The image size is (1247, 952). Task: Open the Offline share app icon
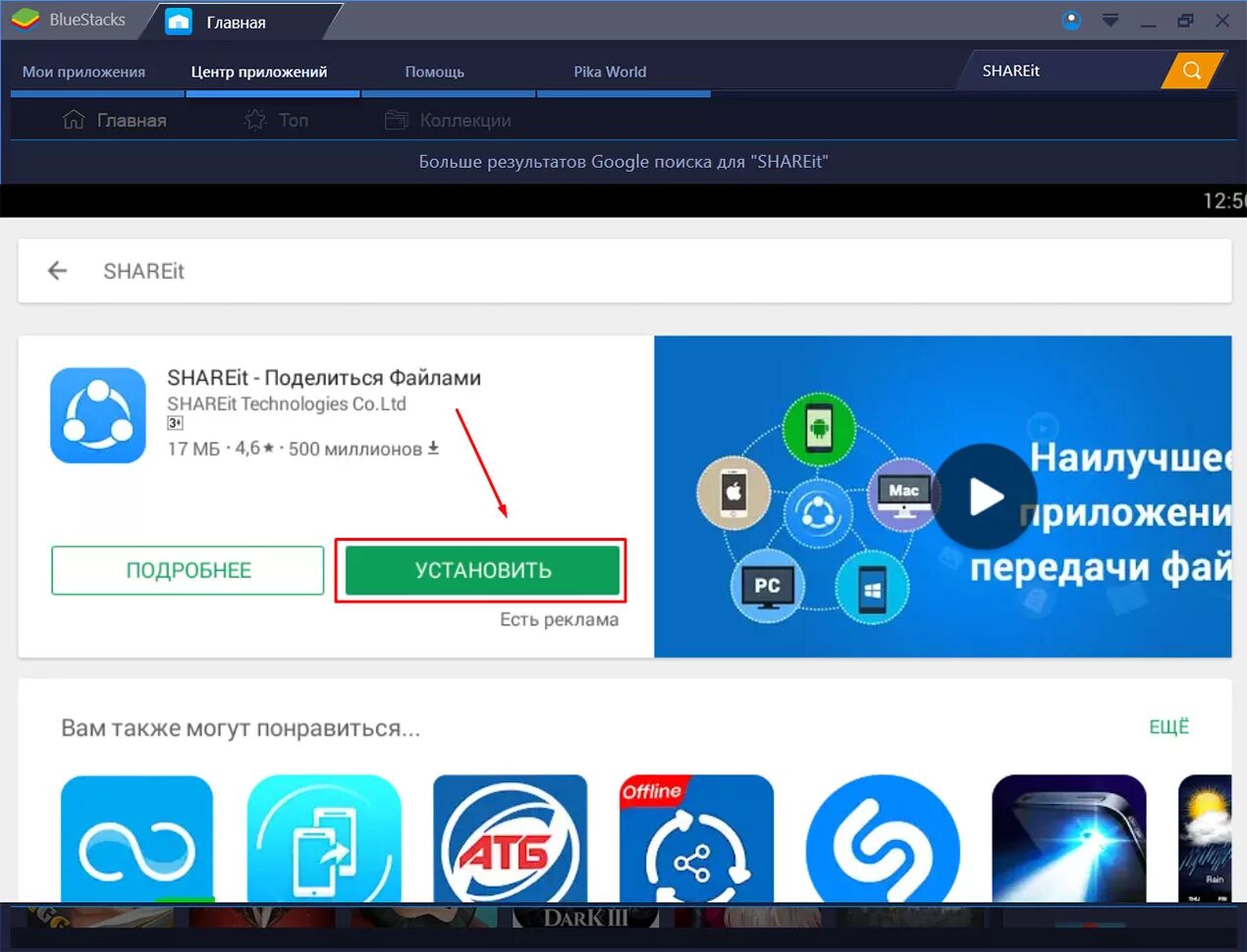click(696, 839)
